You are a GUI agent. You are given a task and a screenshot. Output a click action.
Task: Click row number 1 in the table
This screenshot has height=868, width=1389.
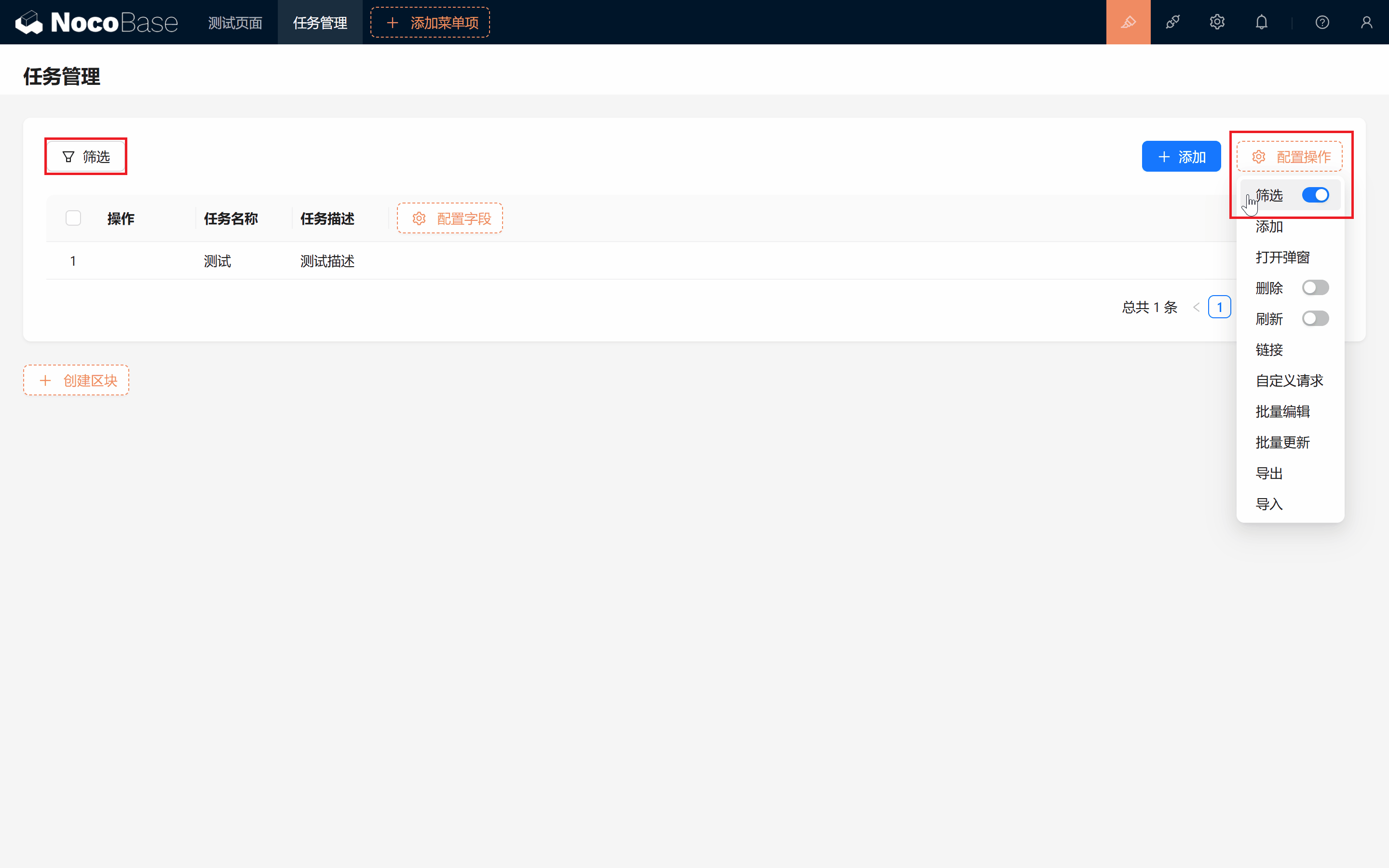coord(73,261)
